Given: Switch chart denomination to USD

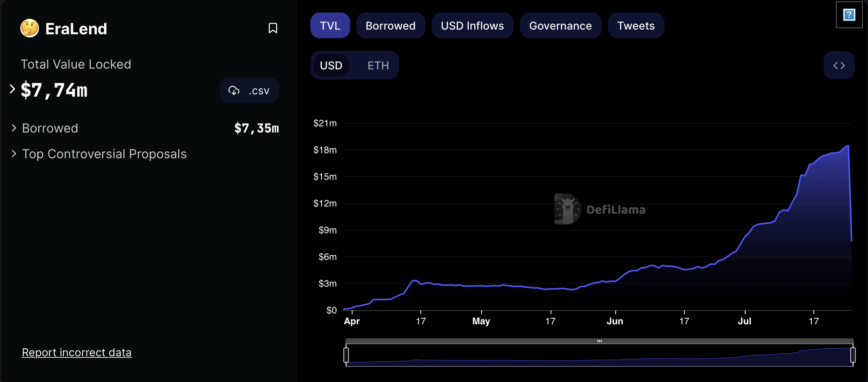Looking at the screenshot, I should [331, 65].
